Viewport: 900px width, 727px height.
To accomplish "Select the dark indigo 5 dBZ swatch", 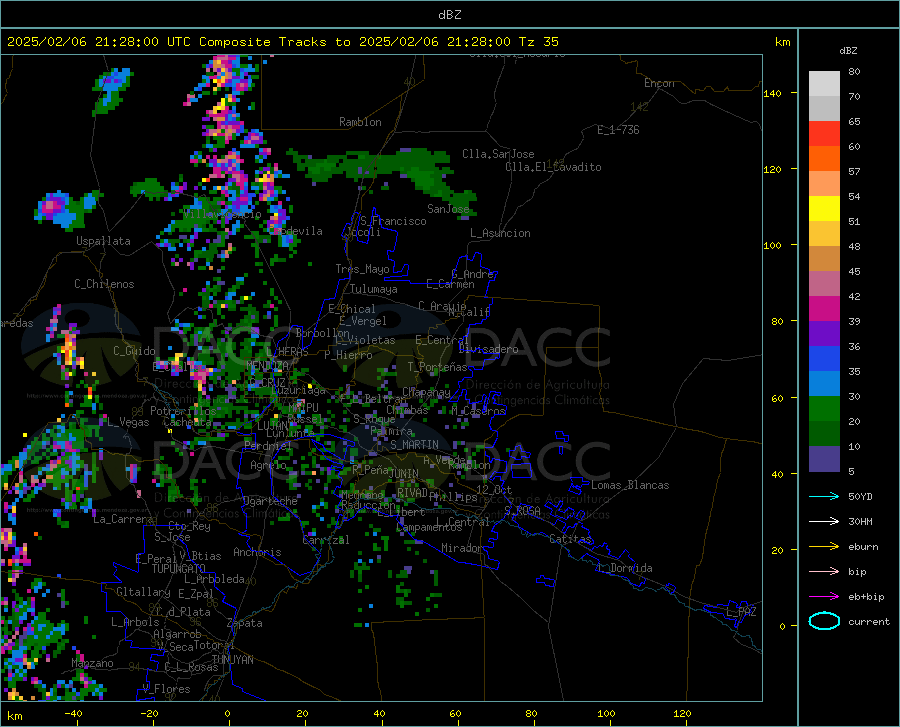I will [x=824, y=459].
